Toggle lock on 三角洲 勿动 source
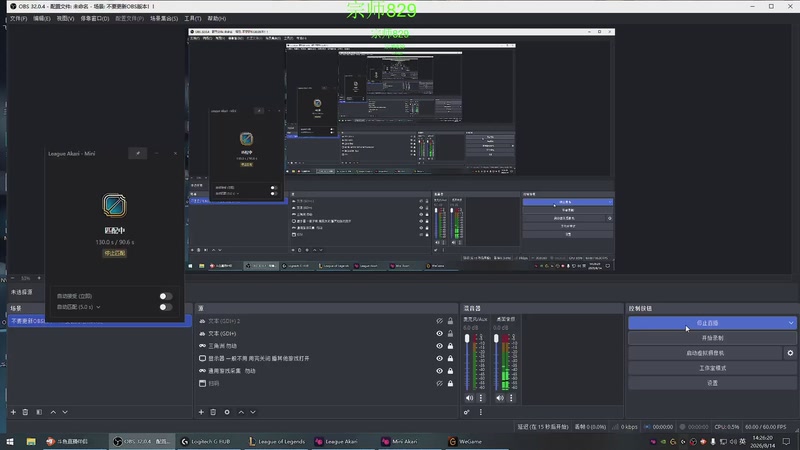 click(451, 346)
